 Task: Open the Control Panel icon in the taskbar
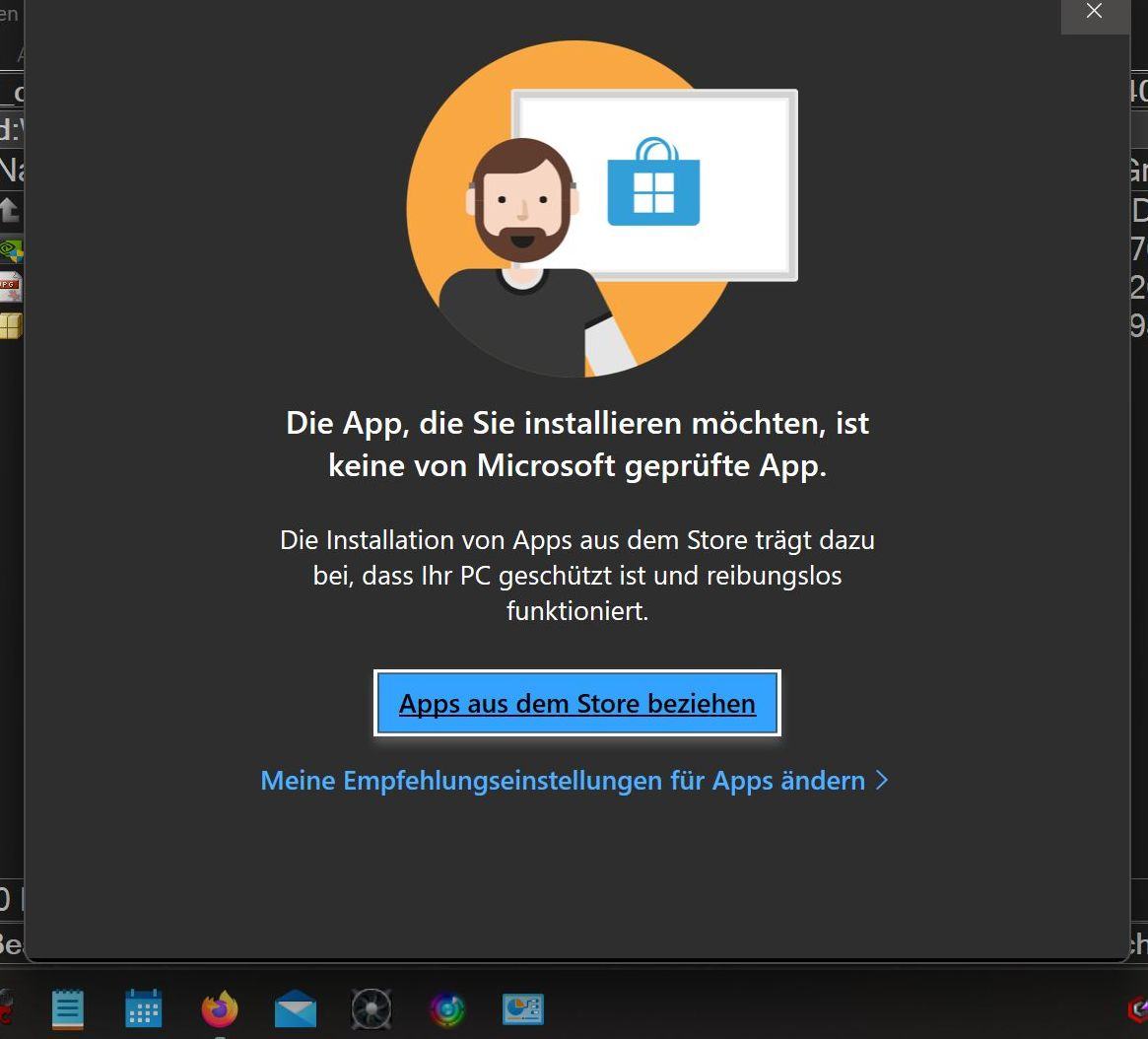pyautogui.click(x=522, y=1009)
